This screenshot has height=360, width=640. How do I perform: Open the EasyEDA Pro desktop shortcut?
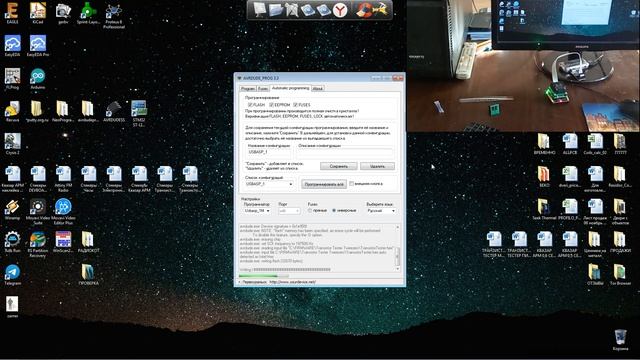tap(38, 46)
